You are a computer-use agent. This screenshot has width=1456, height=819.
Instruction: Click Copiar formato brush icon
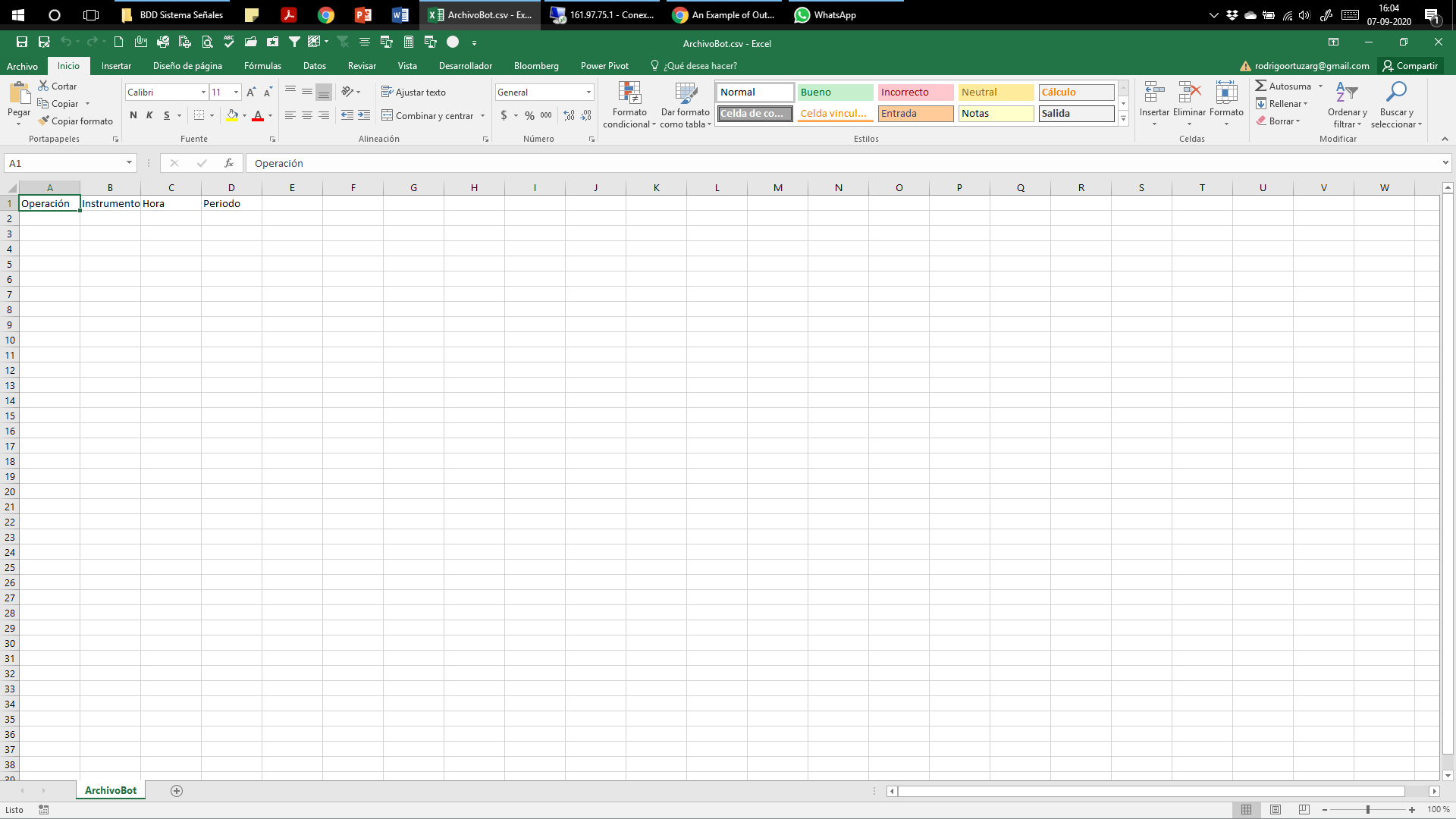tap(44, 121)
